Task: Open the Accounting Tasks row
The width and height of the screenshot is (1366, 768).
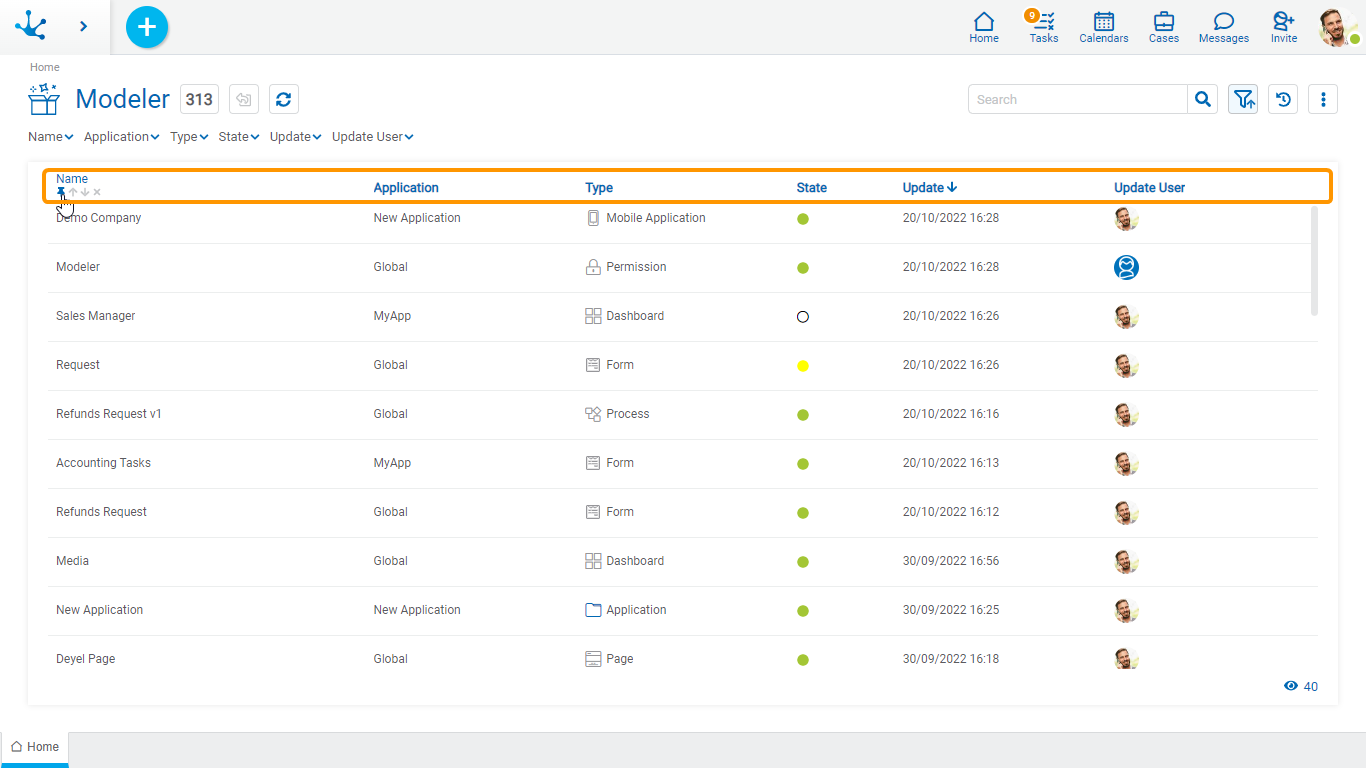Action: [x=683, y=463]
